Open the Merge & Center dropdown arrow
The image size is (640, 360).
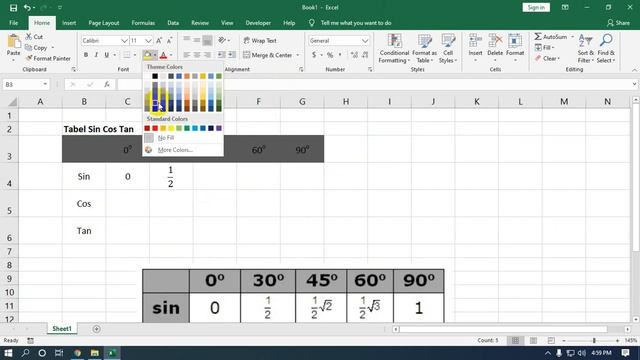[x=298, y=55]
